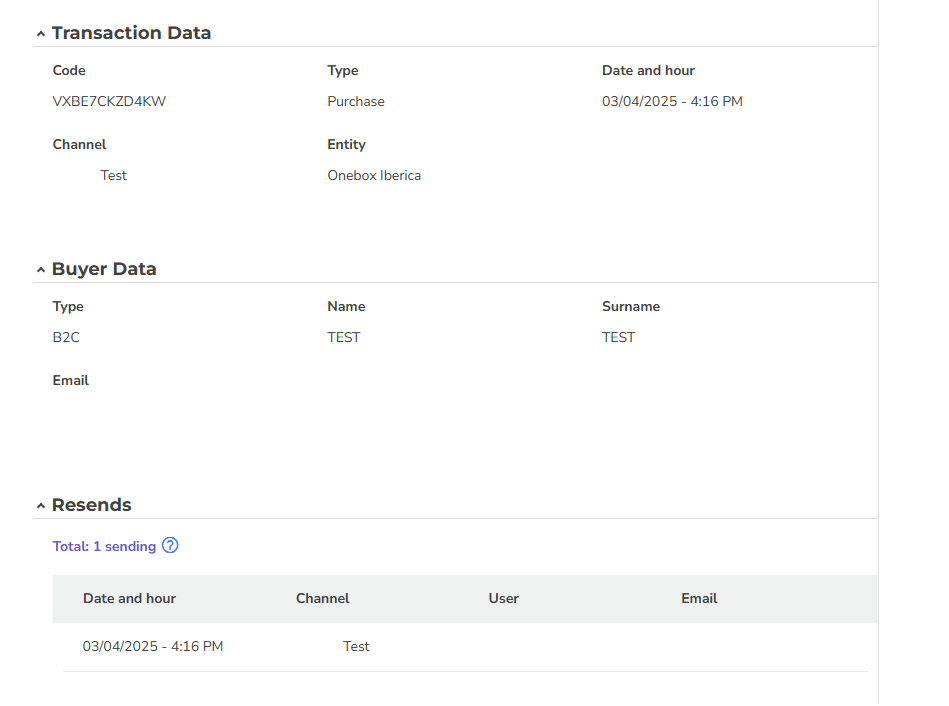Click the transaction date 03/04/2025 - 4:16 PM value

point(672,101)
